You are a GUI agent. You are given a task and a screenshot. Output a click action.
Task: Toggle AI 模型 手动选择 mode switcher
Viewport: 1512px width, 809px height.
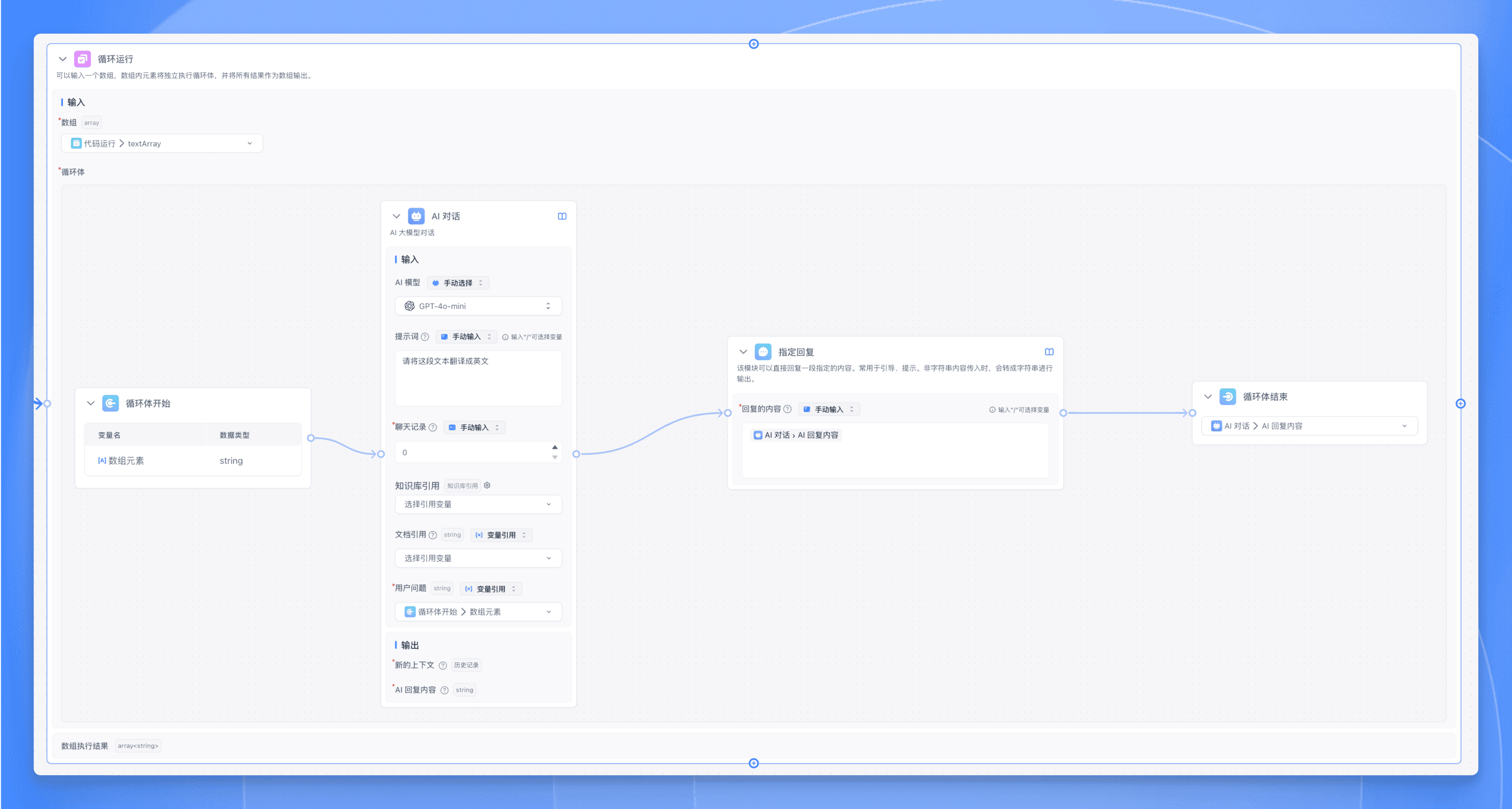458,283
